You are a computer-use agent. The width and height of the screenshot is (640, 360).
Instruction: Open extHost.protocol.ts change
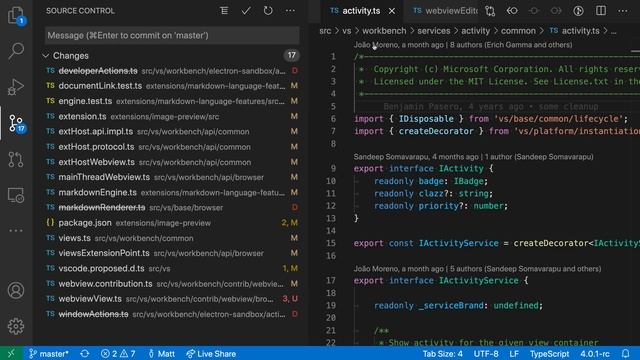[x=171, y=147]
